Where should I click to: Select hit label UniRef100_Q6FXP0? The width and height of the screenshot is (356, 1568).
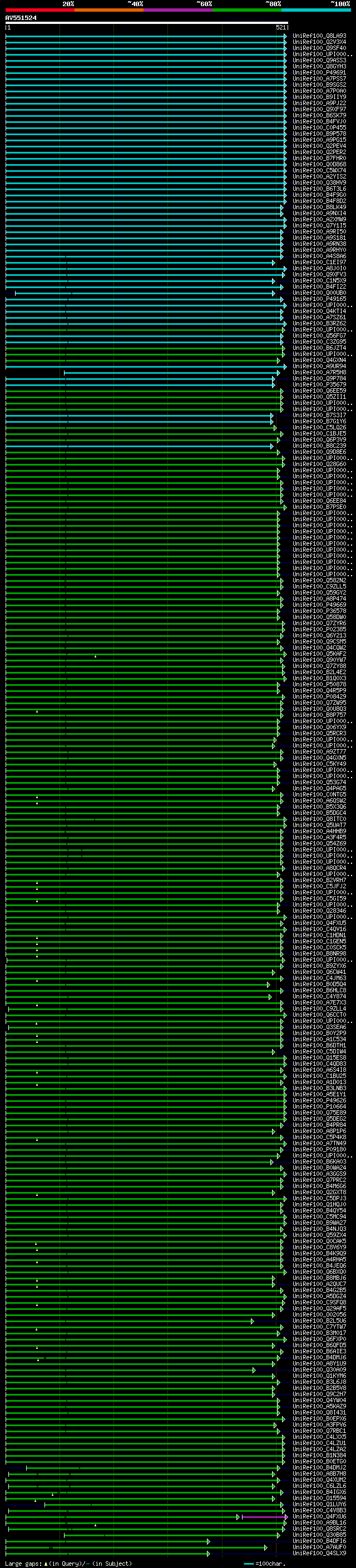click(319, 1340)
